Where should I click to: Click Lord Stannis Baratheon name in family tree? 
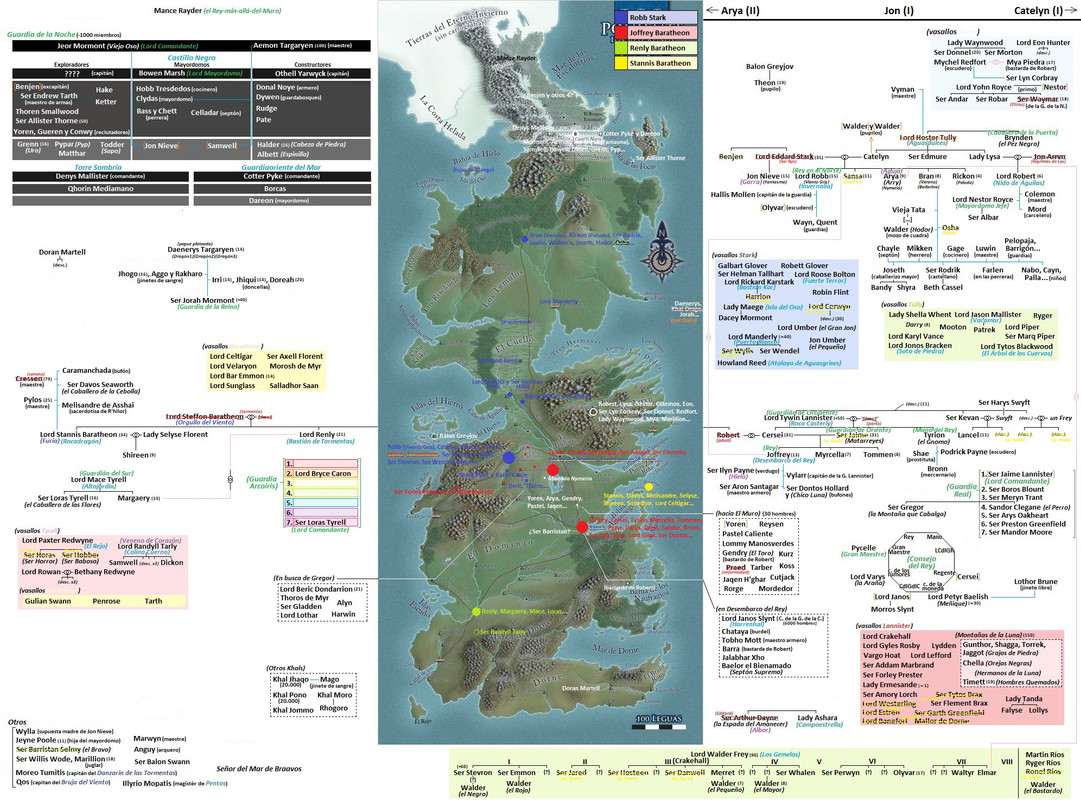point(78,434)
